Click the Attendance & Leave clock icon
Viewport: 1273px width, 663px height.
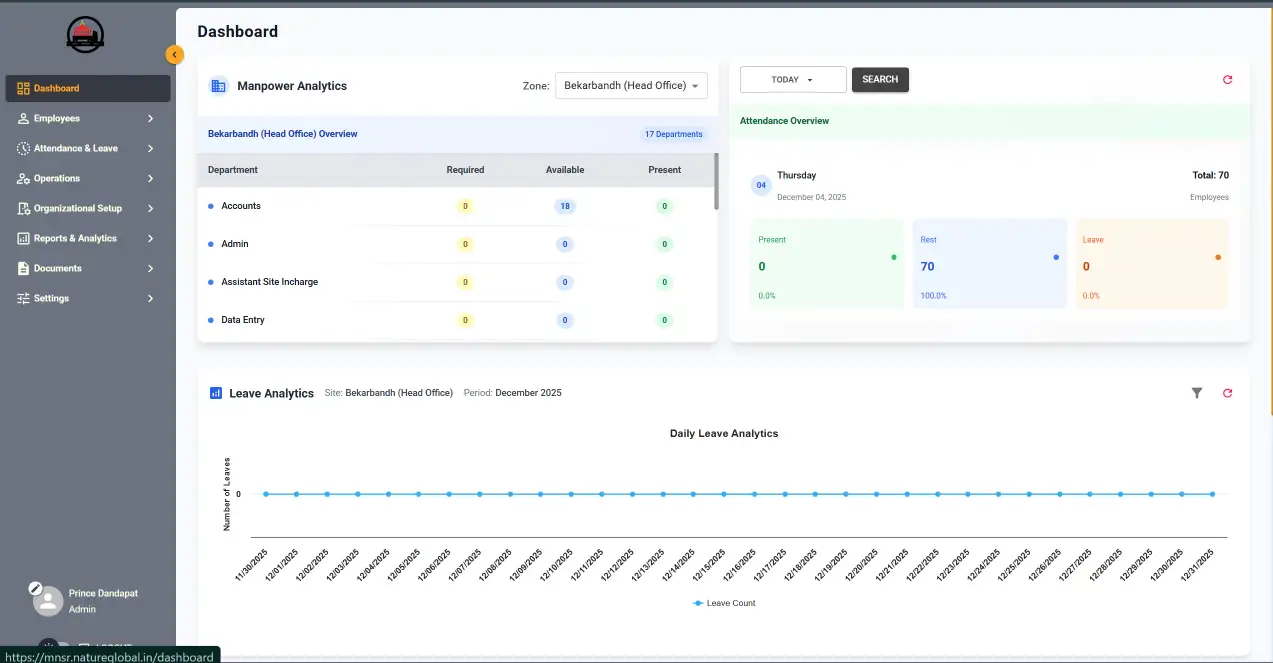(x=22, y=147)
